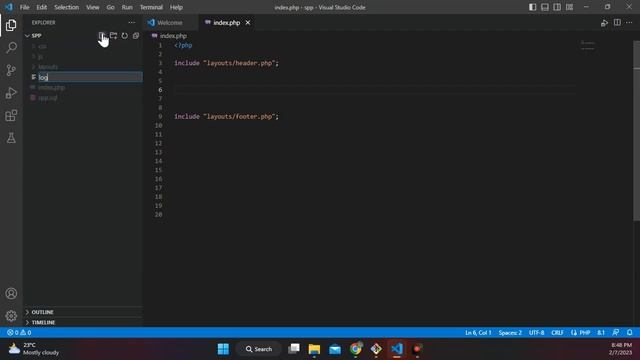
Task: Change line ending via CRLF
Action: pos(557,333)
